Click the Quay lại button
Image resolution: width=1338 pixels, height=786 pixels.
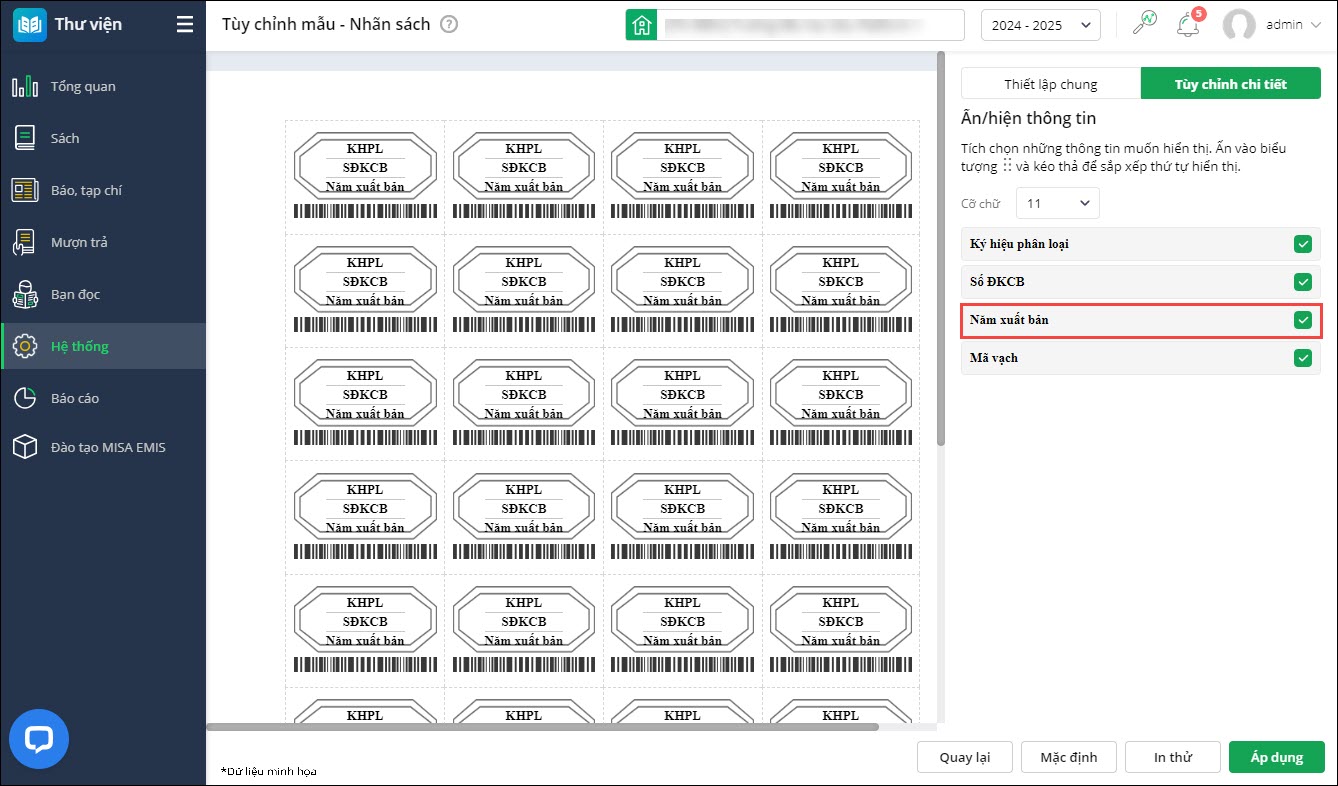tap(965, 757)
